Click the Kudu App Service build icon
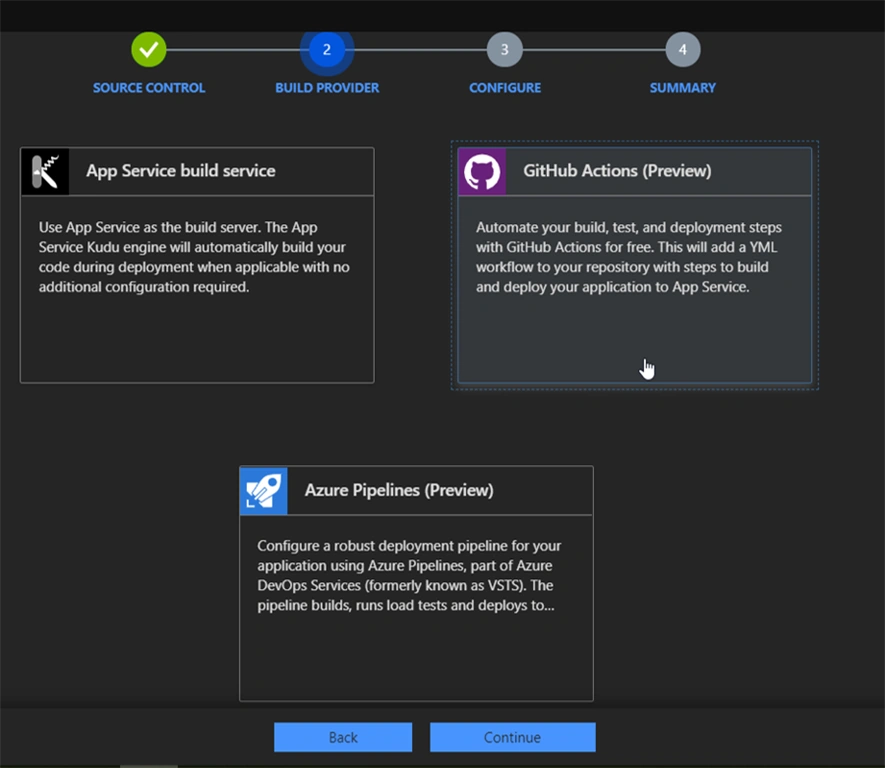 (x=45, y=172)
